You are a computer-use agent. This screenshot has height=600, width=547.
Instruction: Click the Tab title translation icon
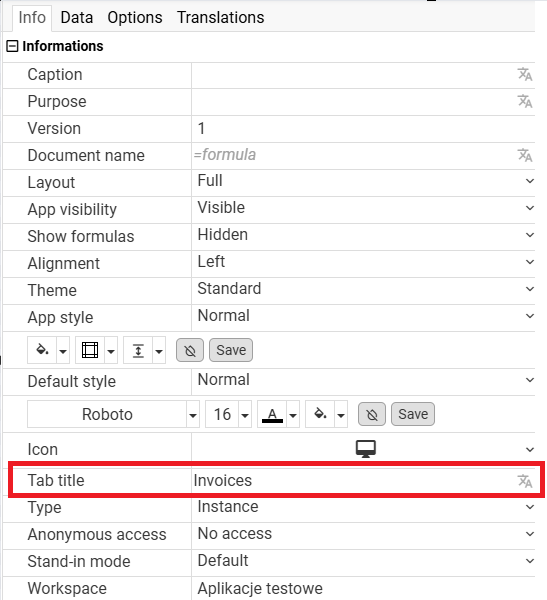click(525, 481)
